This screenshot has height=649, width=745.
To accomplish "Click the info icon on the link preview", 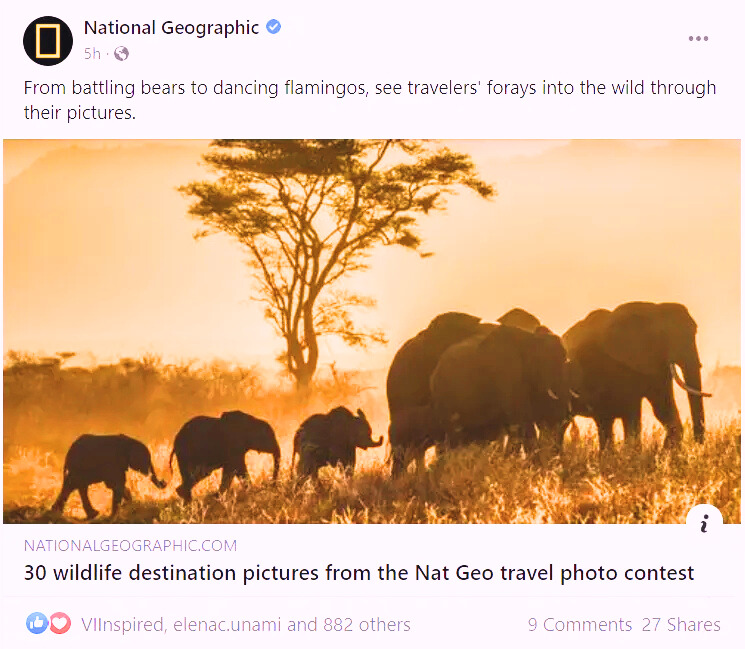I will pos(704,523).
